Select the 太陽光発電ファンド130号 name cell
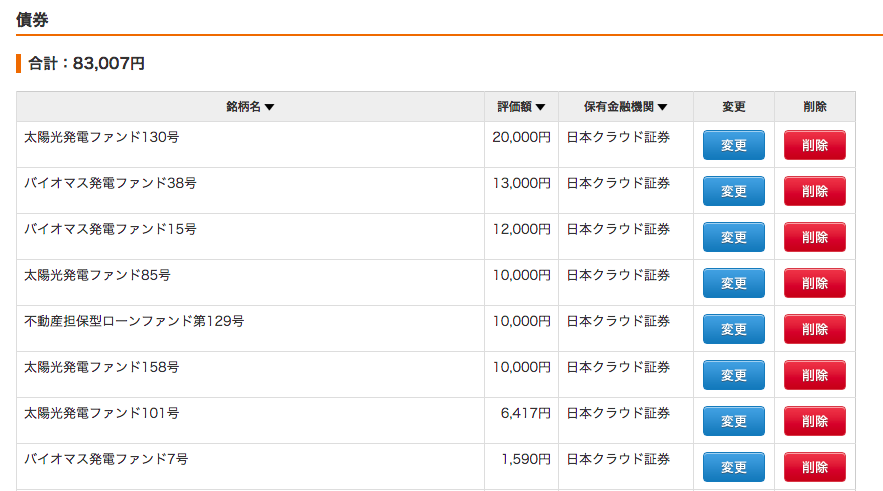This screenshot has height=491, width=883. [x=251, y=145]
